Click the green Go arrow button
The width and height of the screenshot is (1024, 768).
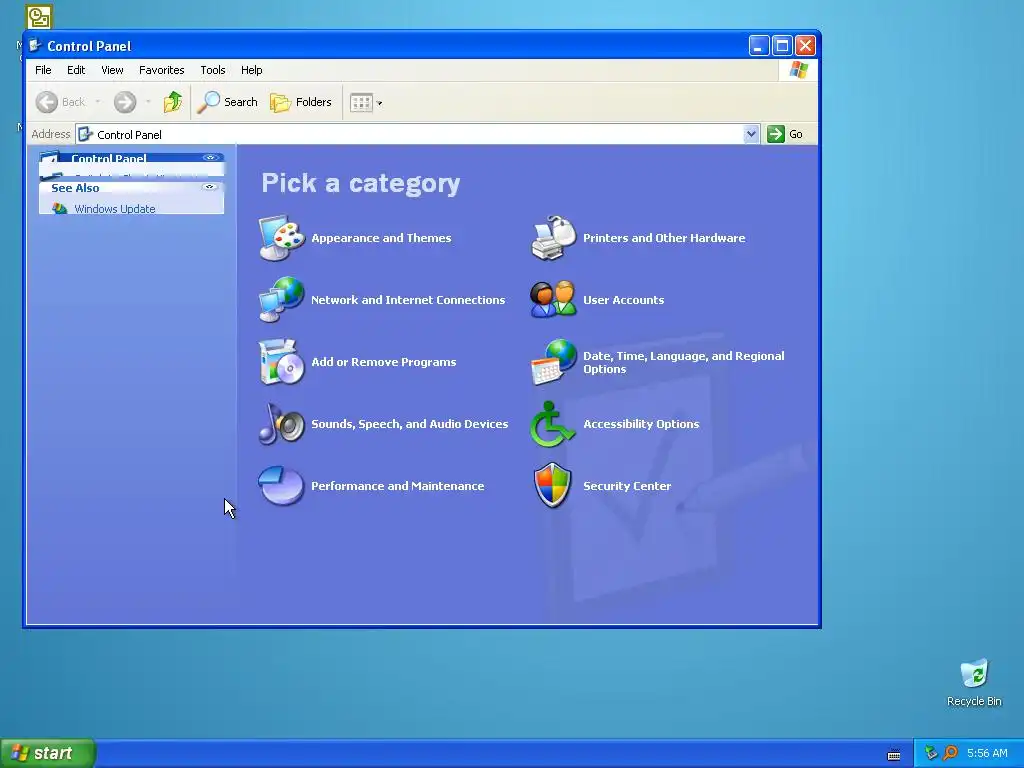point(775,134)
